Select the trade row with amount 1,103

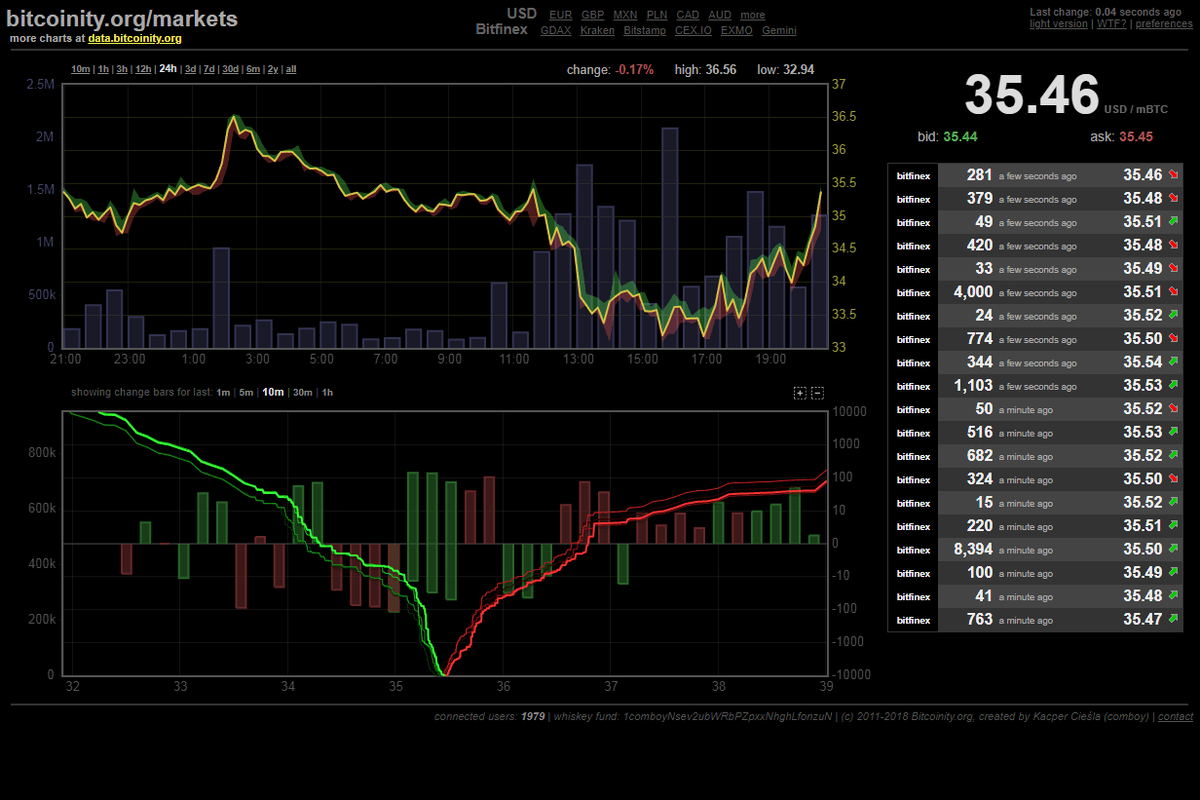point(1035,386)
